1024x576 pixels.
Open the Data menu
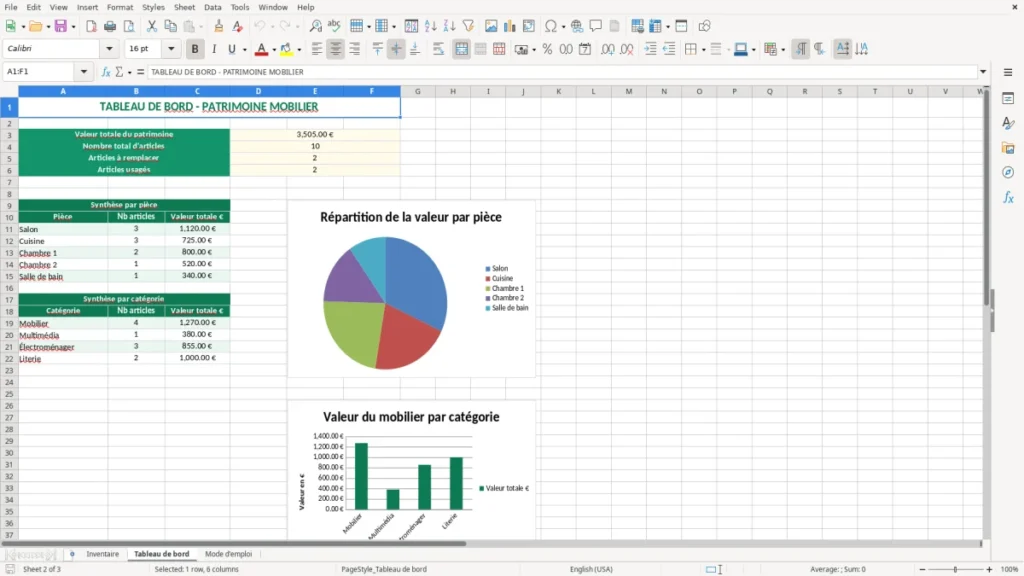tap(212, 7)
